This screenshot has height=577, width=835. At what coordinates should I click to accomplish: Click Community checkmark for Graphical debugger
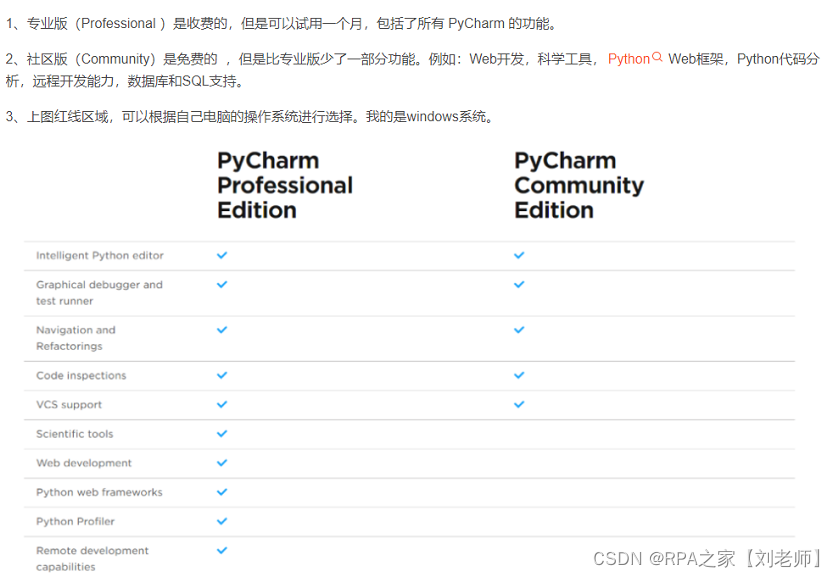519,284
